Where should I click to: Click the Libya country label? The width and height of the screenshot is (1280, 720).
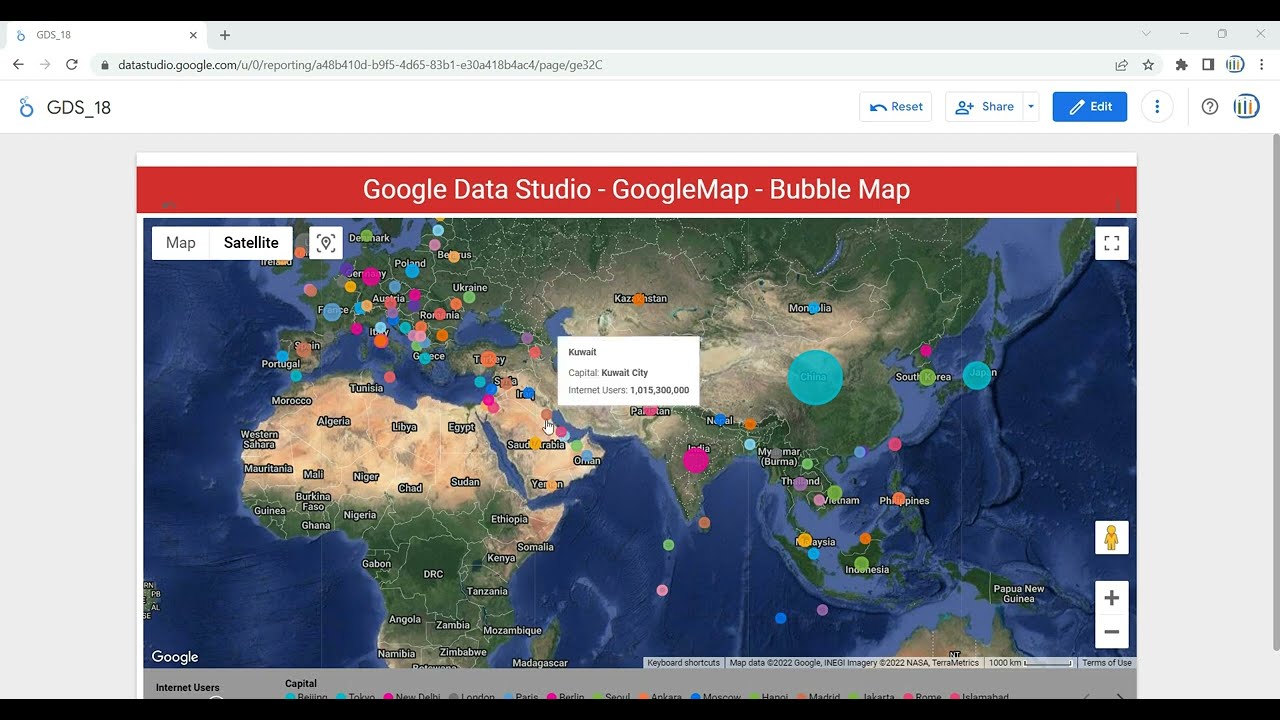click(404, 427)
